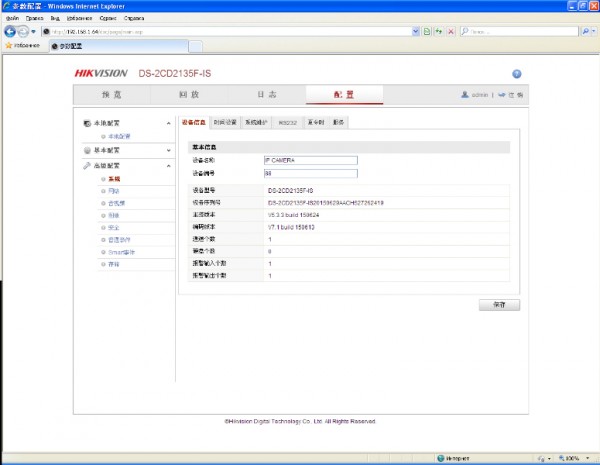This screenshot has width=600, height=465.
Task: Click the admin user icon
Action: coord(465,95)
